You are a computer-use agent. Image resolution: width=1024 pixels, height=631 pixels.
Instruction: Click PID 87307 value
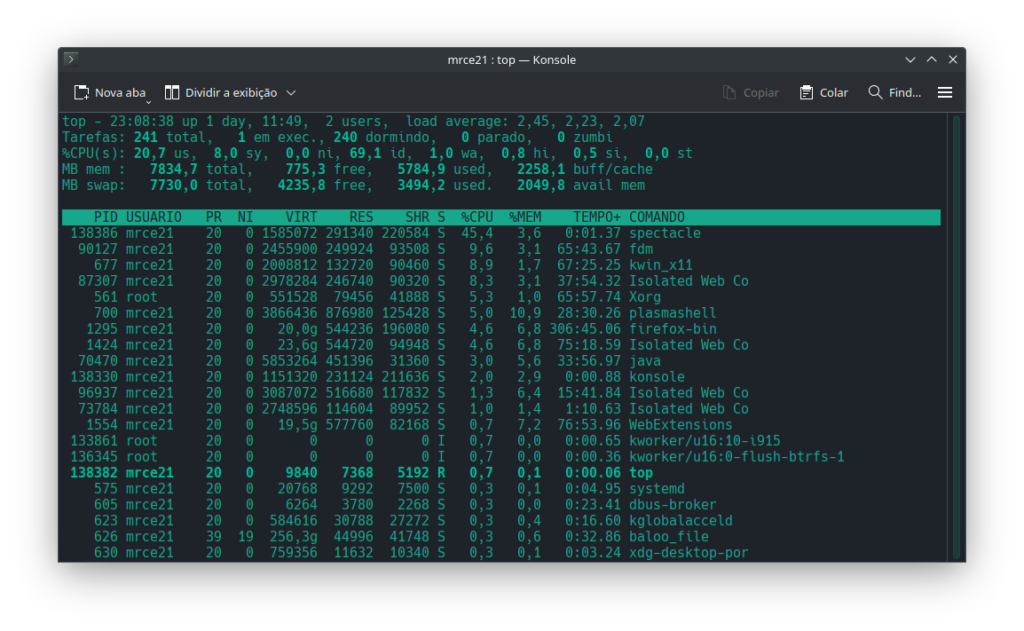tap(97, 281)
